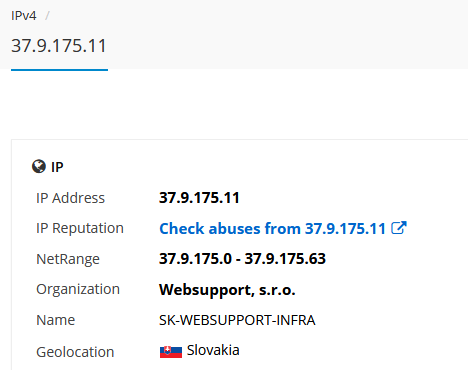Click the external link icon after abuses link
This screenshot has height=370, width=468.
(399, 228)
